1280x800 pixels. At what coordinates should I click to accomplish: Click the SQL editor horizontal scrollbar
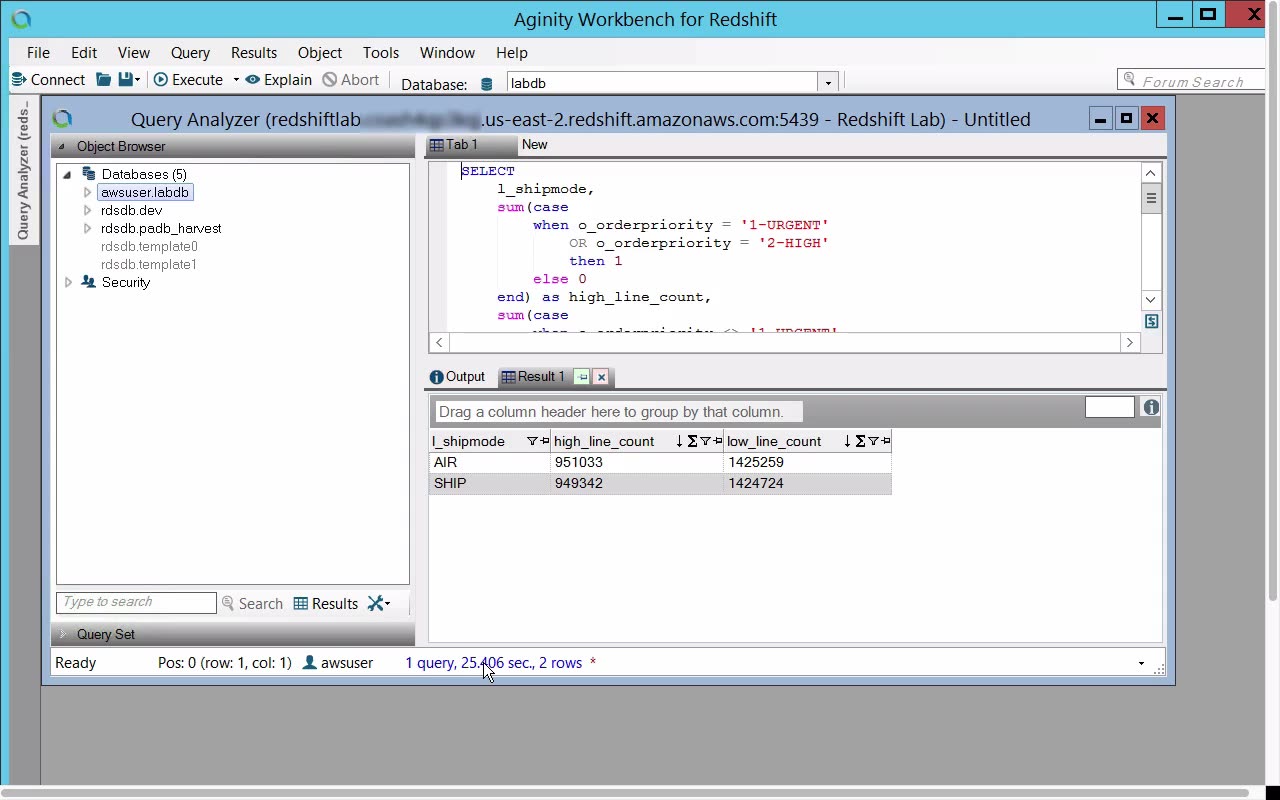[x=785, y=342]
